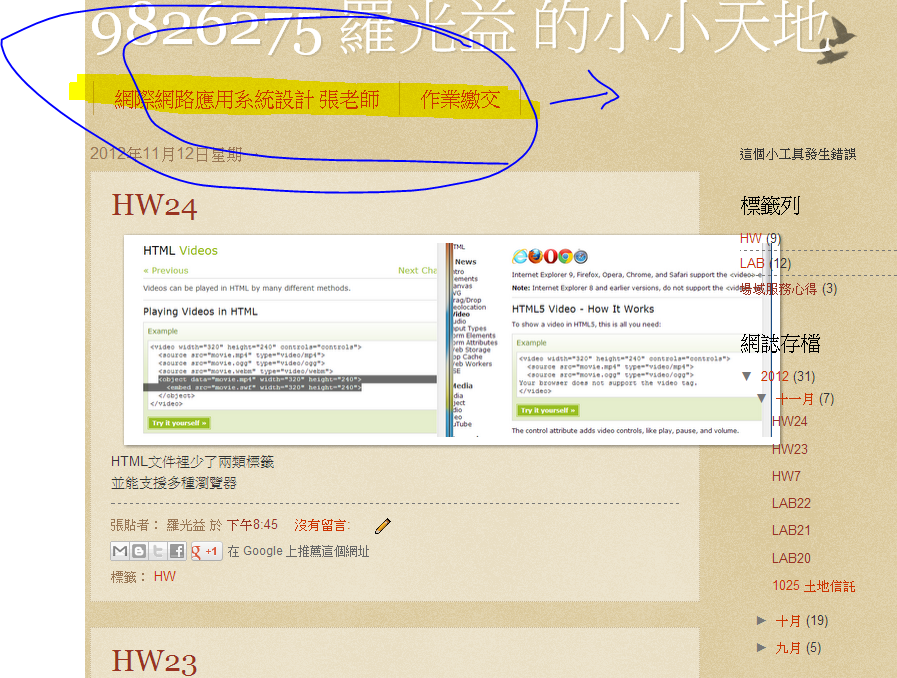897x678 pixels.
Task: Select the HW label in 標籤列
Action: [751, 238]
